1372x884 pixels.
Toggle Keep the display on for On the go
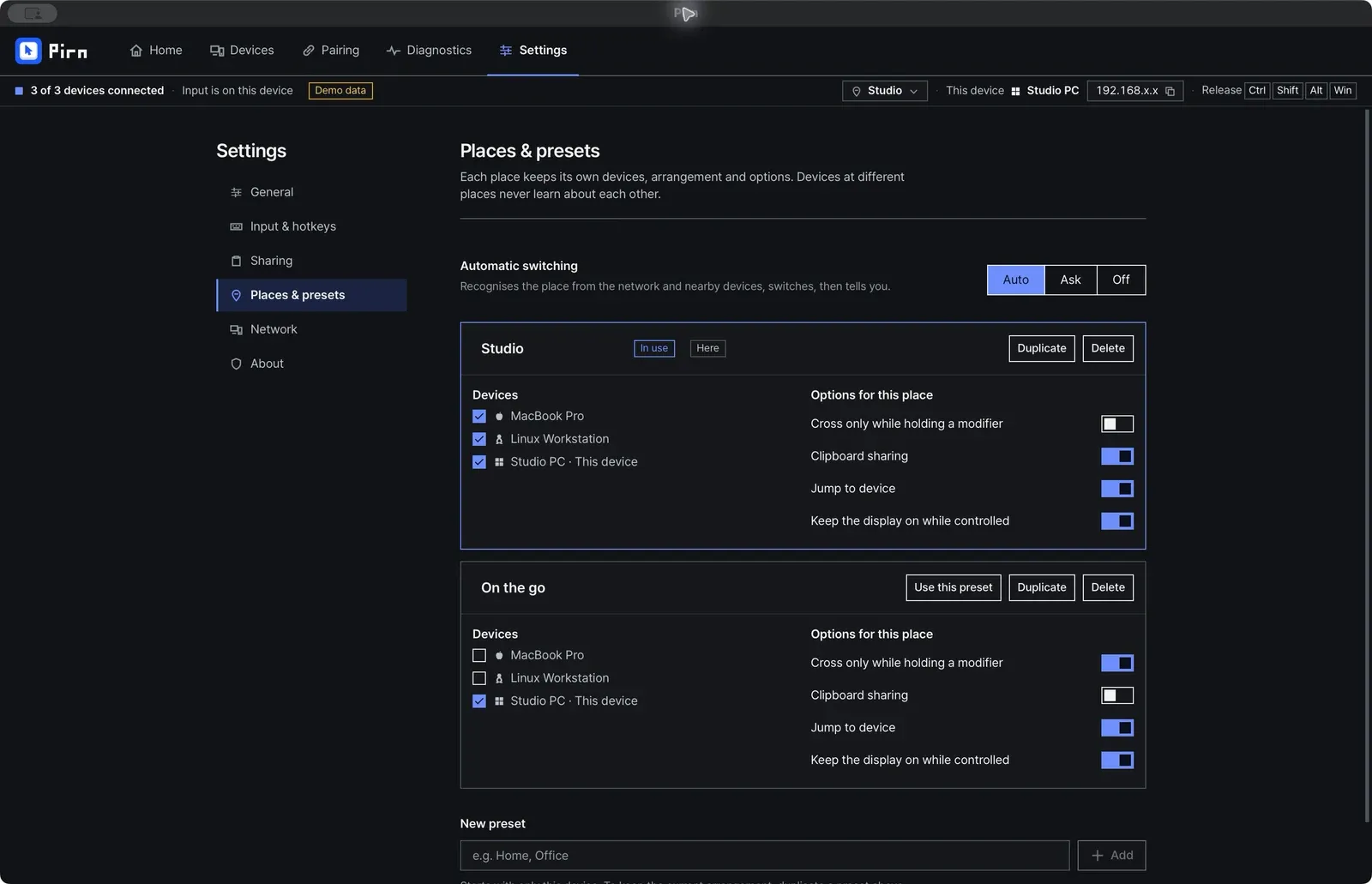click(x=1117, y=761)
